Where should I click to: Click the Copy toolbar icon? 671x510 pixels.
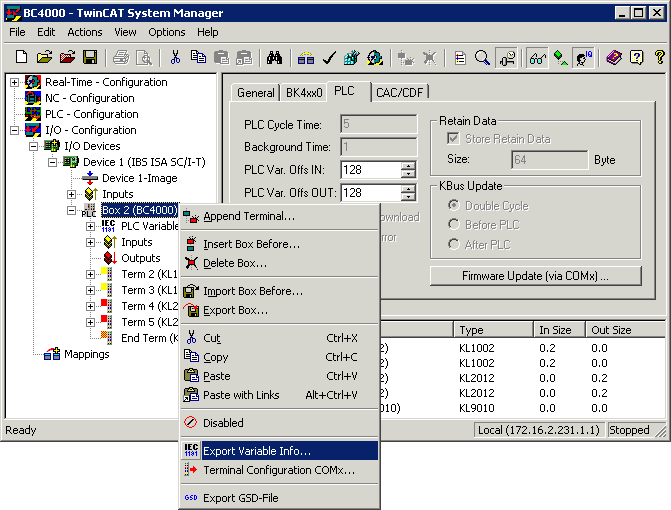tap(198, 57)
